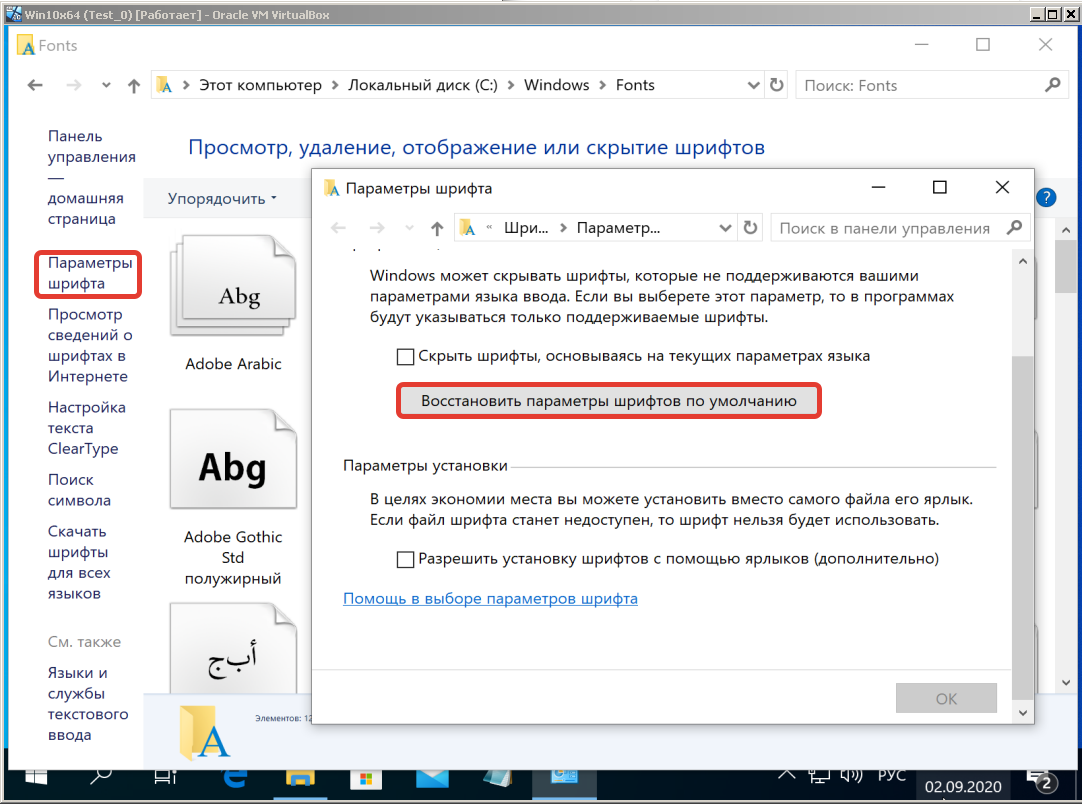
Task: Click the 'Локальный диск (C:)' breadcrumb
Action: point(422,85)
